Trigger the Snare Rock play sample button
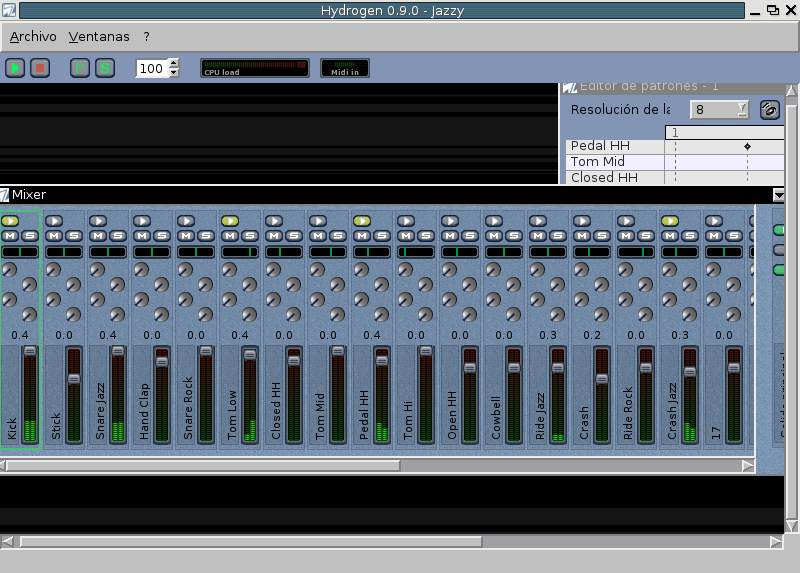Image resolution: width=800 pixels, height=573 pixels. [x=186, y=221]
